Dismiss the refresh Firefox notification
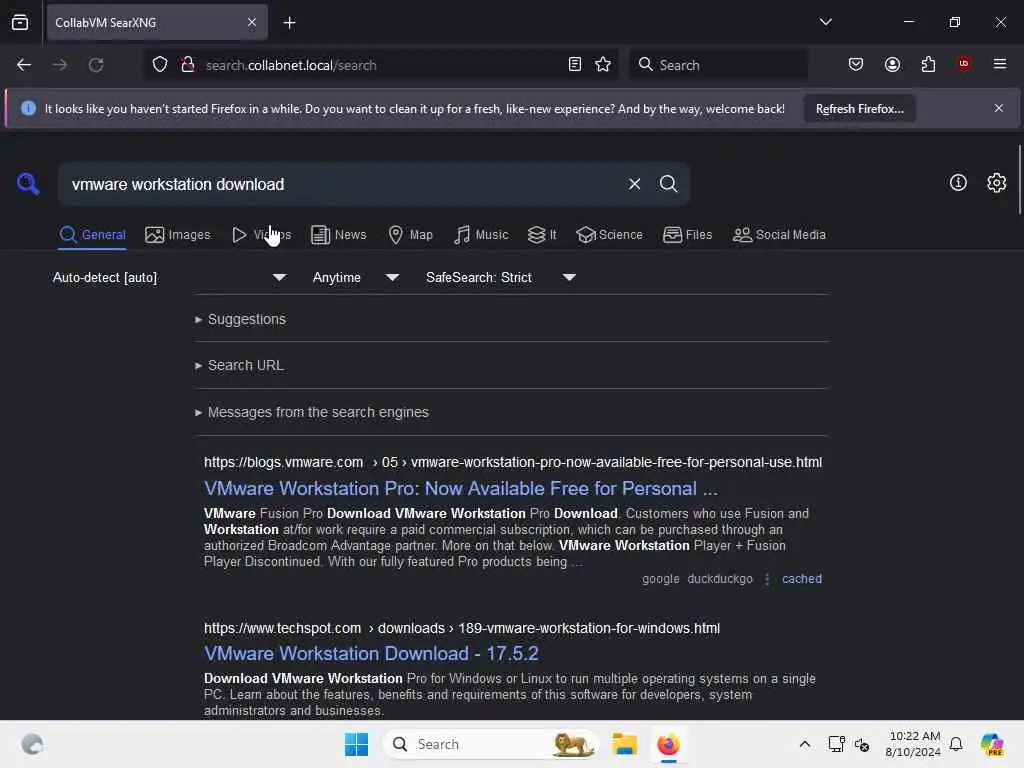Image resolution: width=1024 pixels, height=768 pixels. (998, 108)
